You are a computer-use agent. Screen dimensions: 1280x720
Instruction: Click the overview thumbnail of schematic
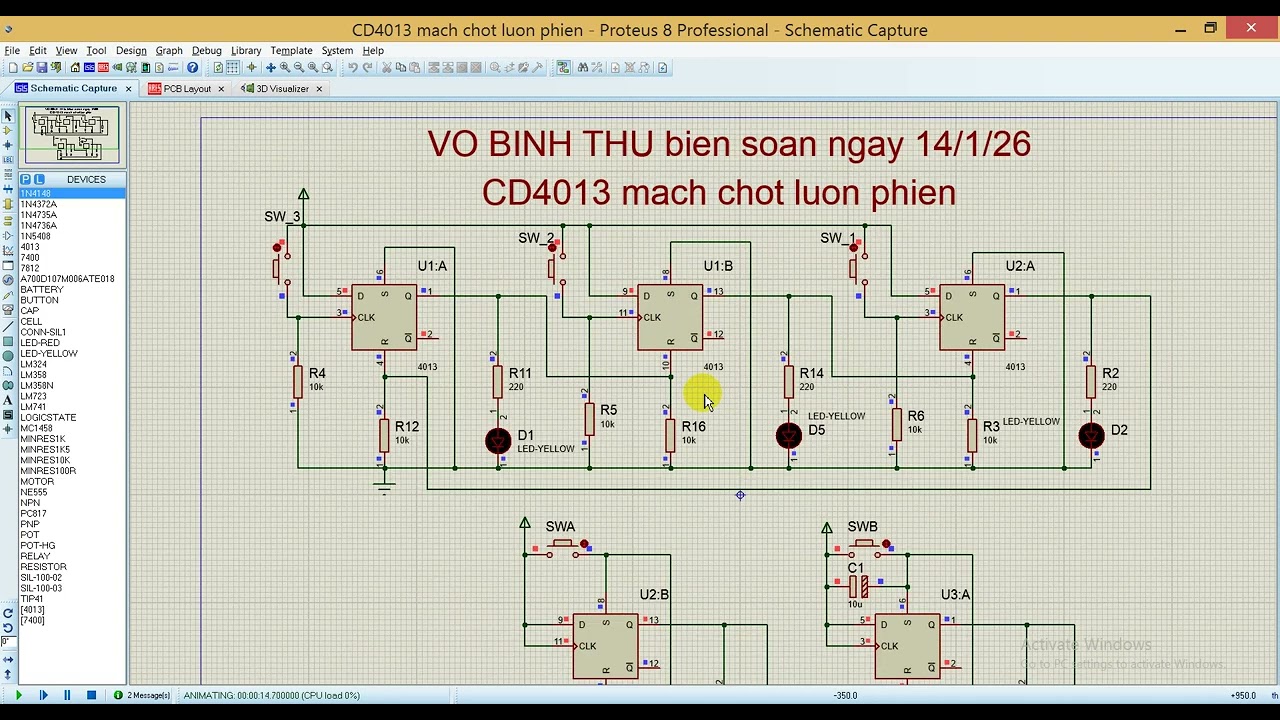click(72, 135)
